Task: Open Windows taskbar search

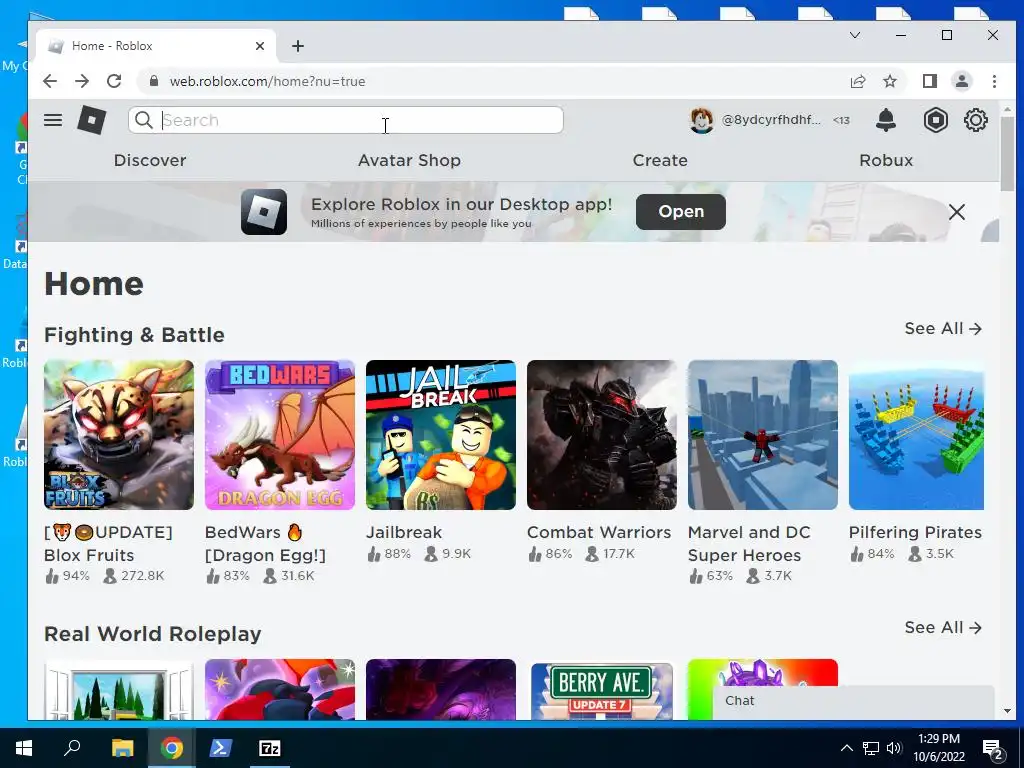Action: point(72,748)
